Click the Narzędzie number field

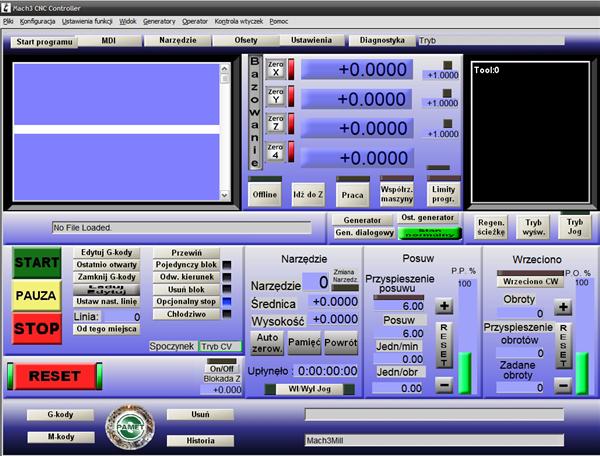click(315, 282)
